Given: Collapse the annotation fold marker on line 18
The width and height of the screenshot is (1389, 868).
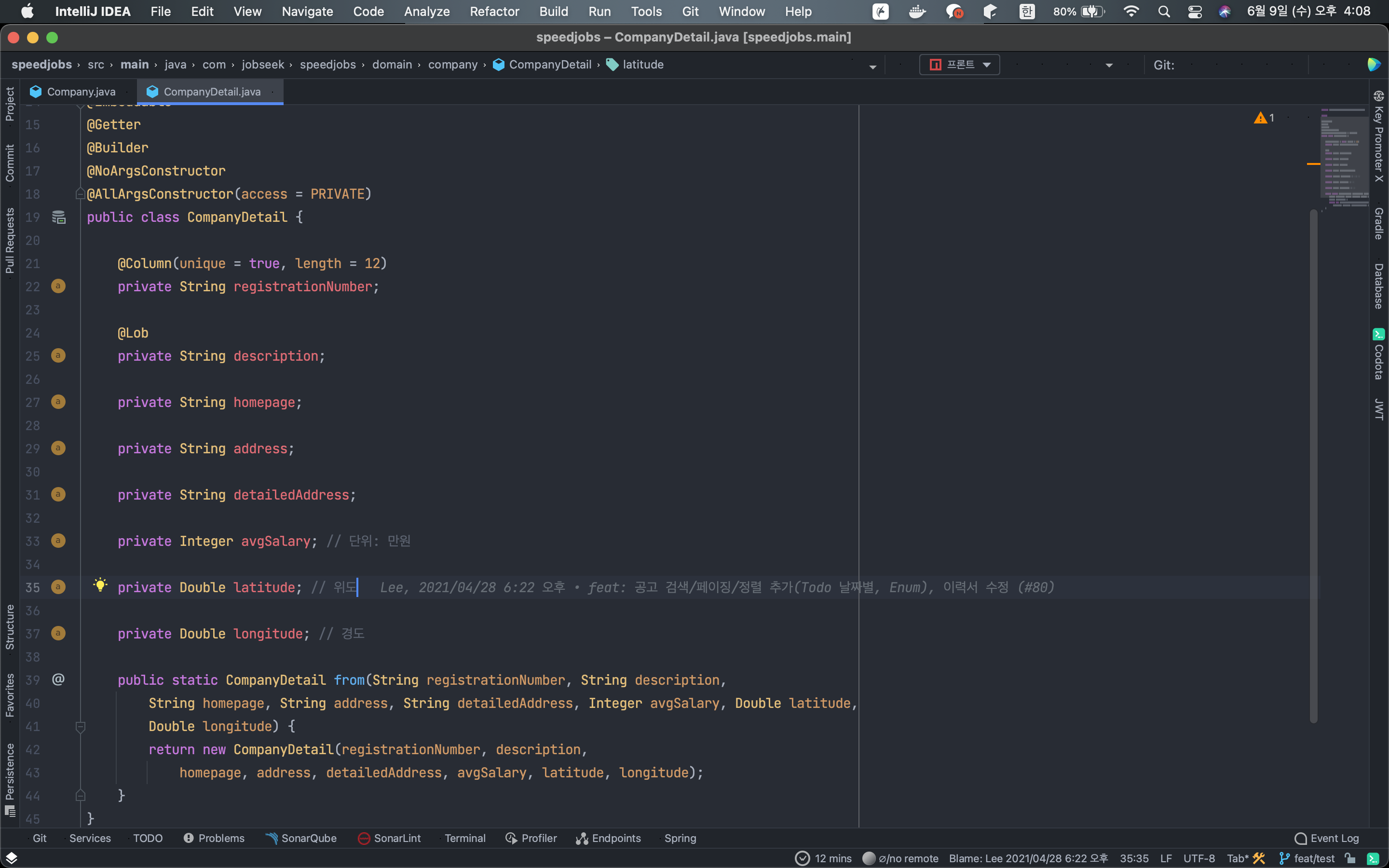Looking at the screenshot, I should [x=81, y=194].
